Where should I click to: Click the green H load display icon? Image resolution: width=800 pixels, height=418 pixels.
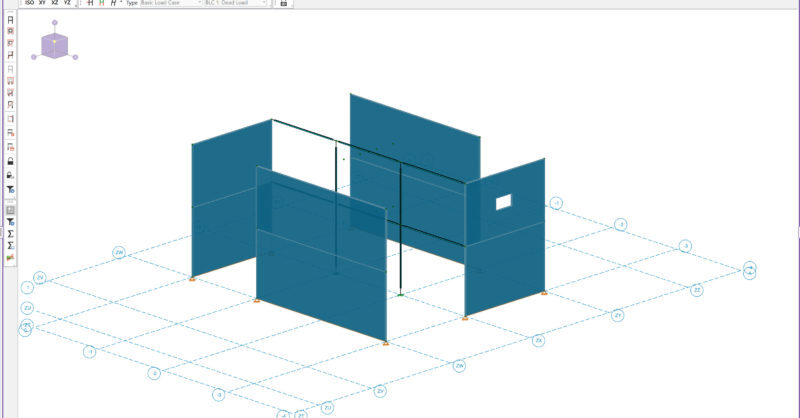tap(101, 3)
